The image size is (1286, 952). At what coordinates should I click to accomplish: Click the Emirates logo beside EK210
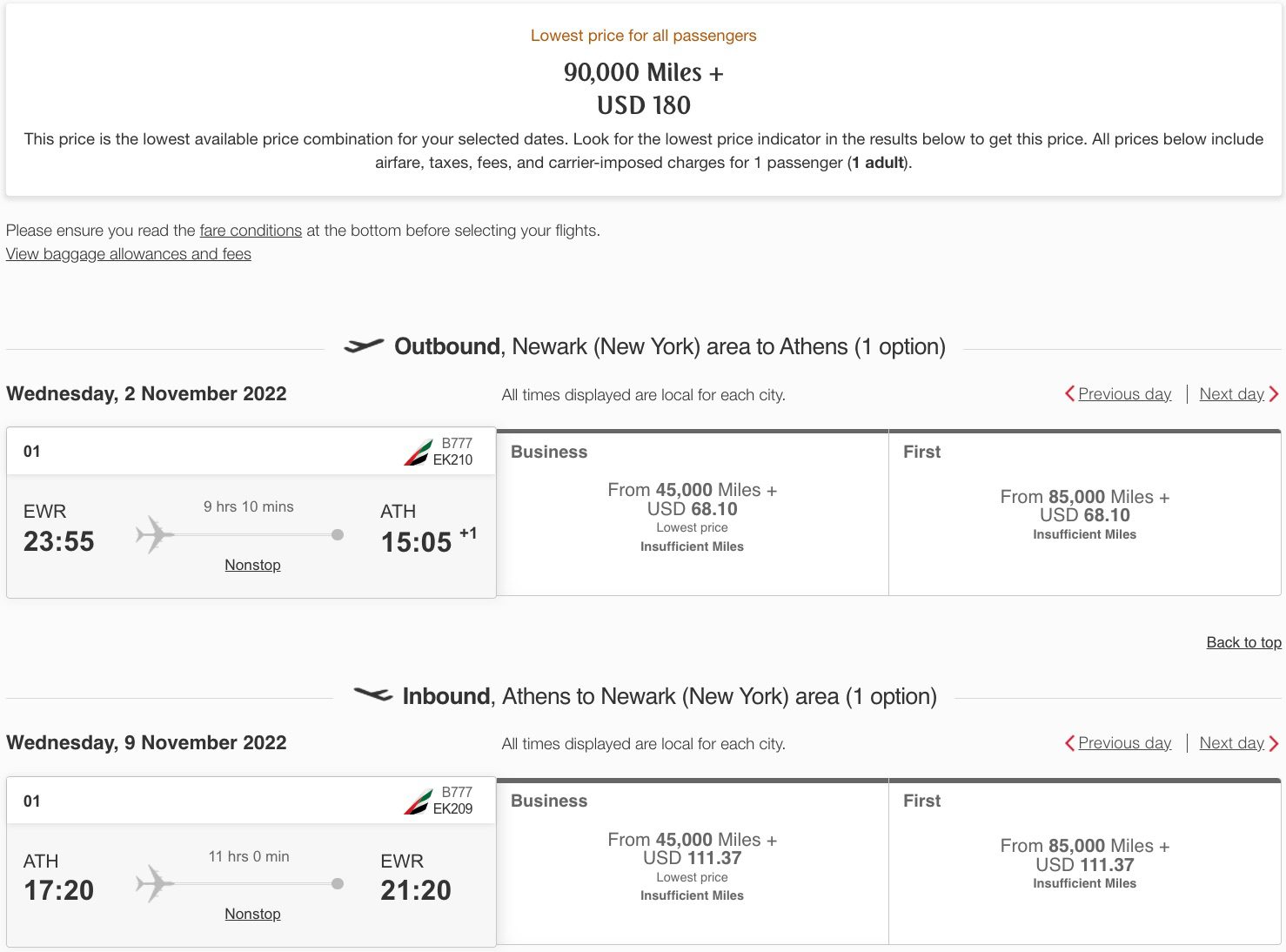418,453
